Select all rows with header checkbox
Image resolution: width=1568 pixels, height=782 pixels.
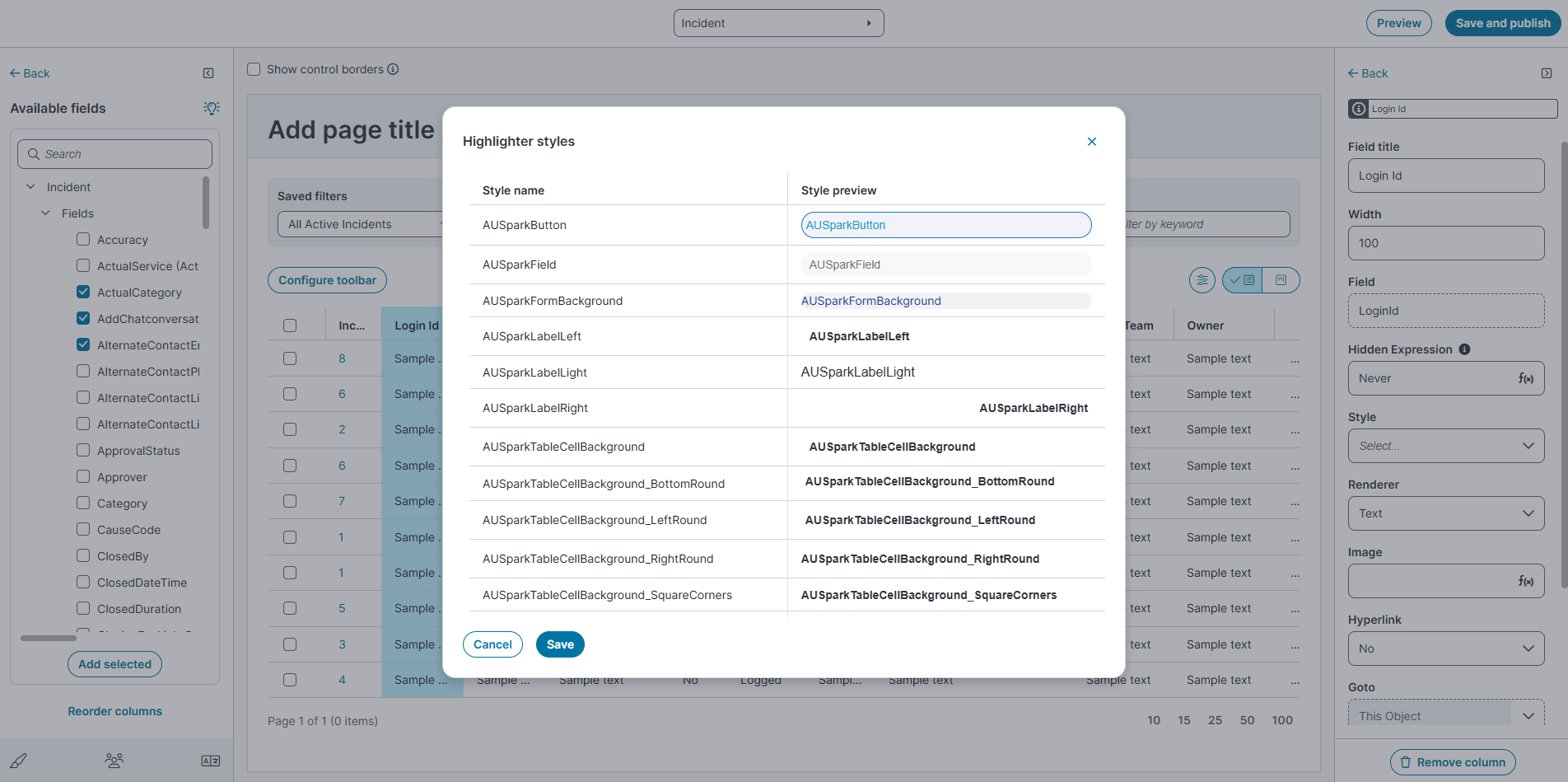[290, 325]
